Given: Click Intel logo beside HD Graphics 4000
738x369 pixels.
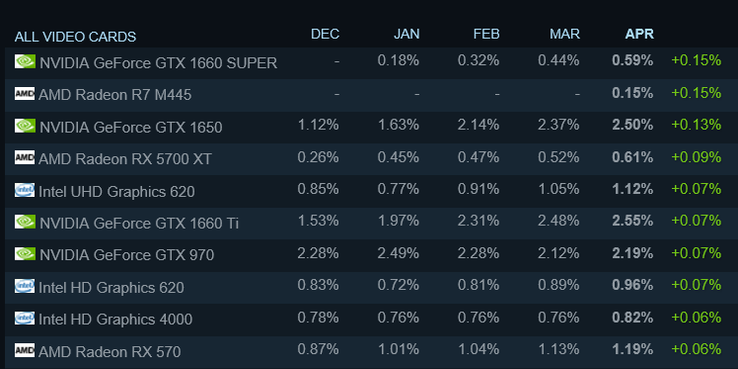Looking at the screenshot, I should pyautogui.click(x=25, y=318).
